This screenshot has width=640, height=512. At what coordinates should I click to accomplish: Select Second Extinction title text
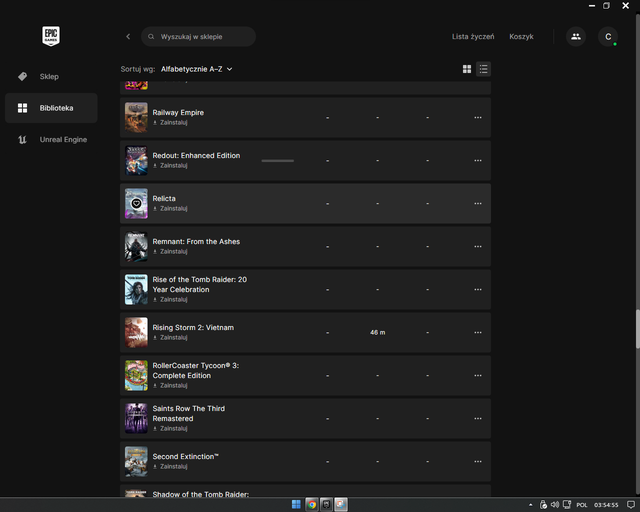pos(186,456)
